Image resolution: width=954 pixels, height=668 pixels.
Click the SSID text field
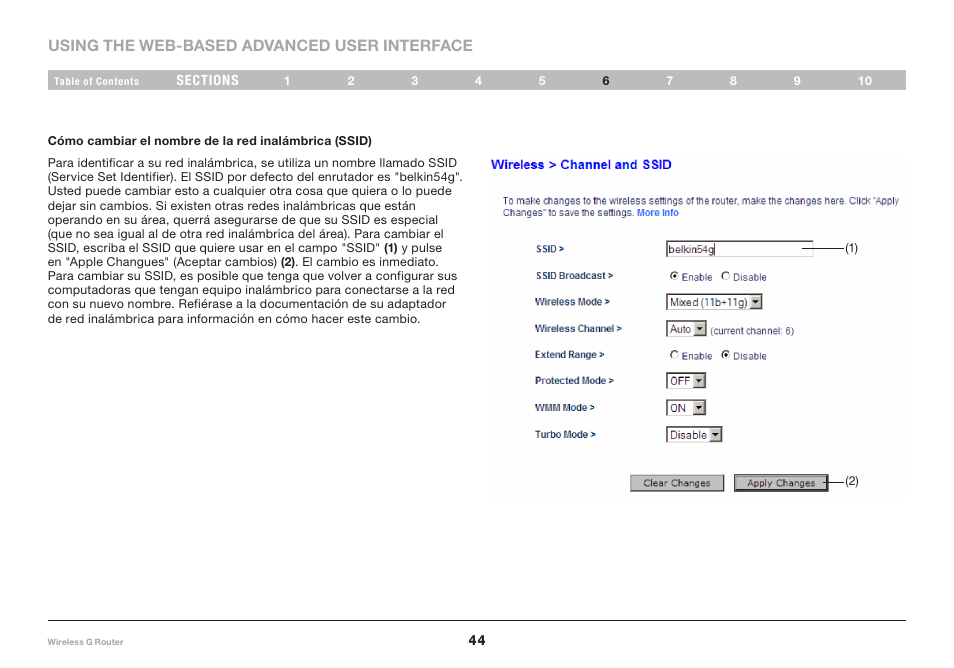pyautogui.click(x=739, y=249)
